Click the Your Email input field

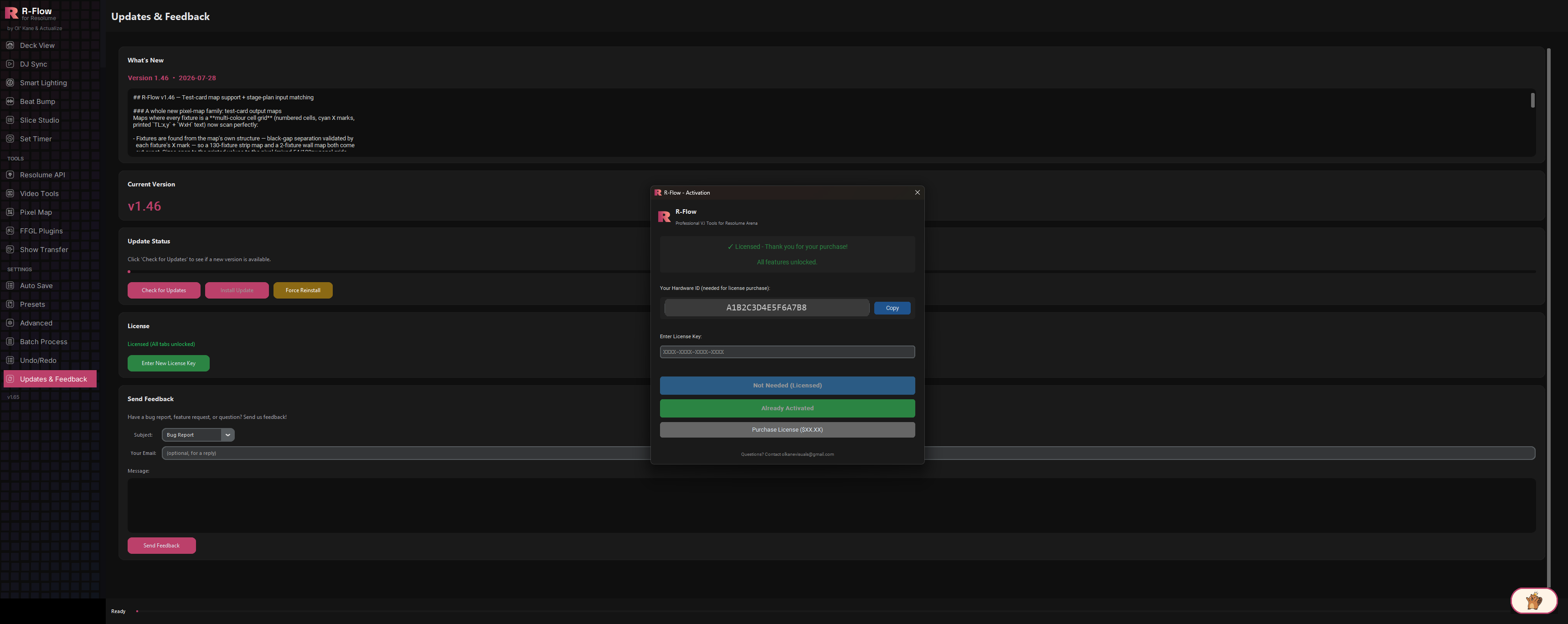[x=849, y=453]
